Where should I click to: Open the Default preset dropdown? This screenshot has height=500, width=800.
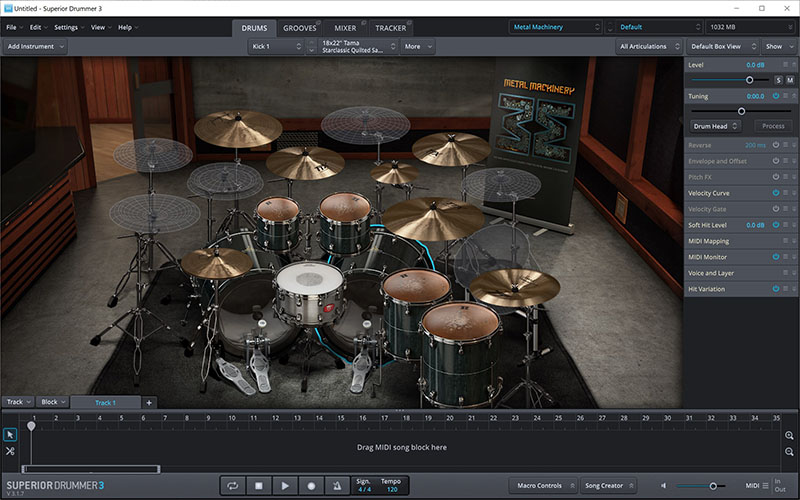[x=659, y=27]
